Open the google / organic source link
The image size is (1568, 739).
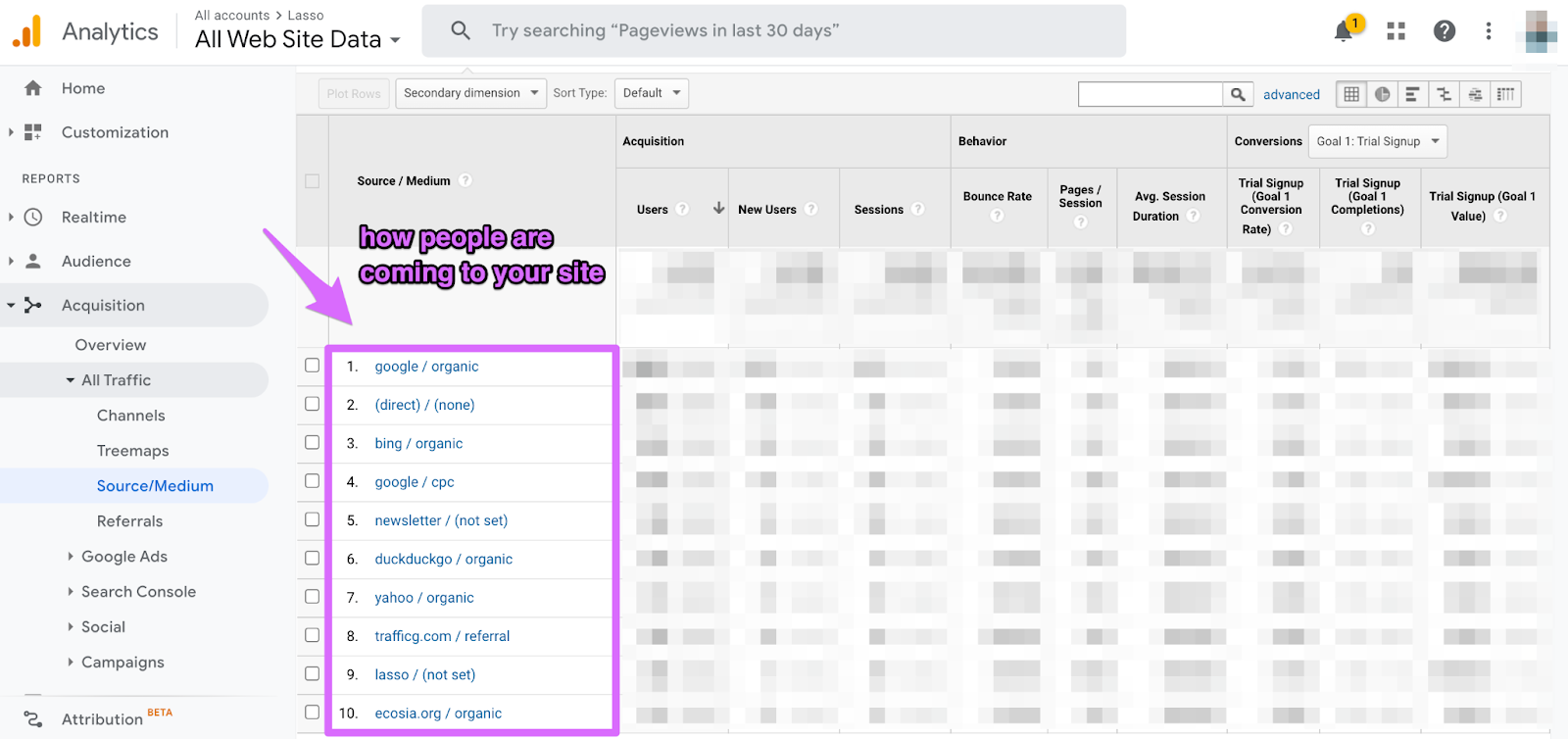coord(426,367)
